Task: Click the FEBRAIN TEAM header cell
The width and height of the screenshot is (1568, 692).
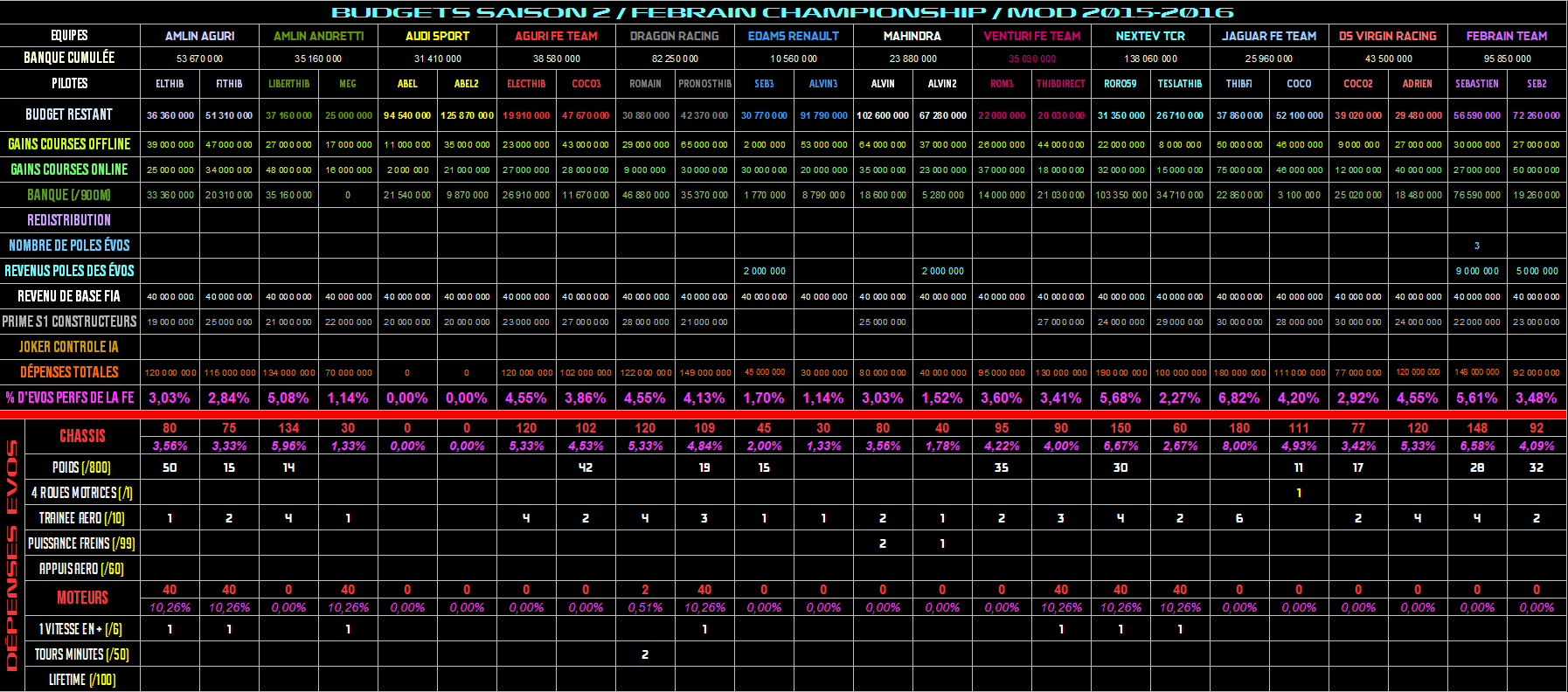Action: point(1506,36)
